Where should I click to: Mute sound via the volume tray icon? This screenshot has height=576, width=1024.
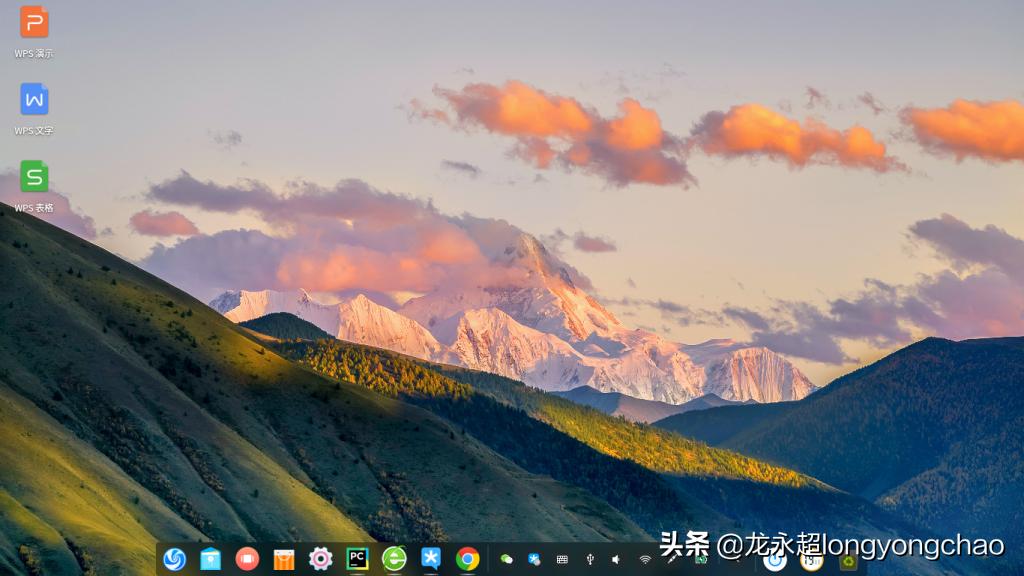tap(615, 561)
